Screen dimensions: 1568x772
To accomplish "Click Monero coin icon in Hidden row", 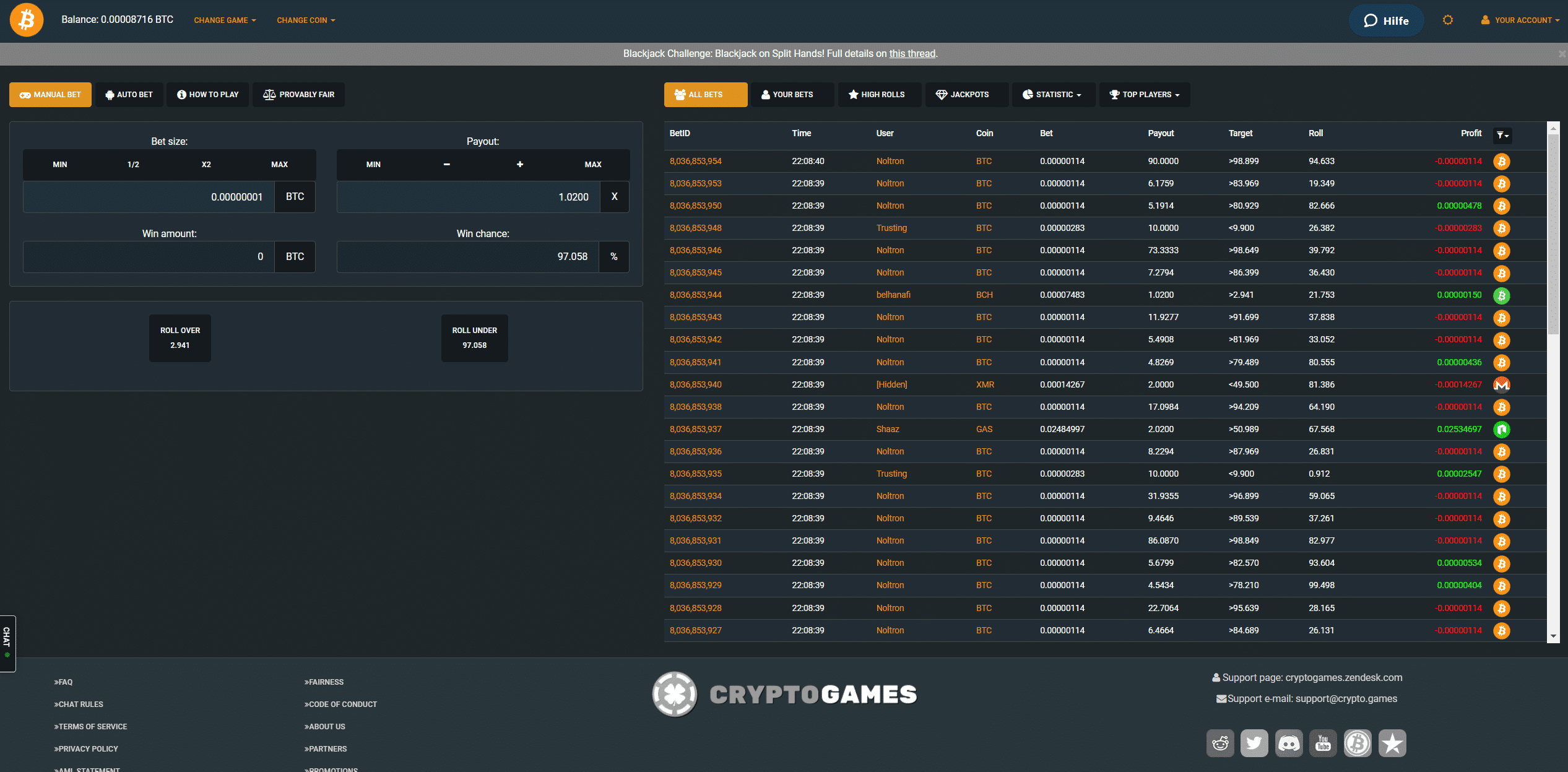I will pos(1501,385).
